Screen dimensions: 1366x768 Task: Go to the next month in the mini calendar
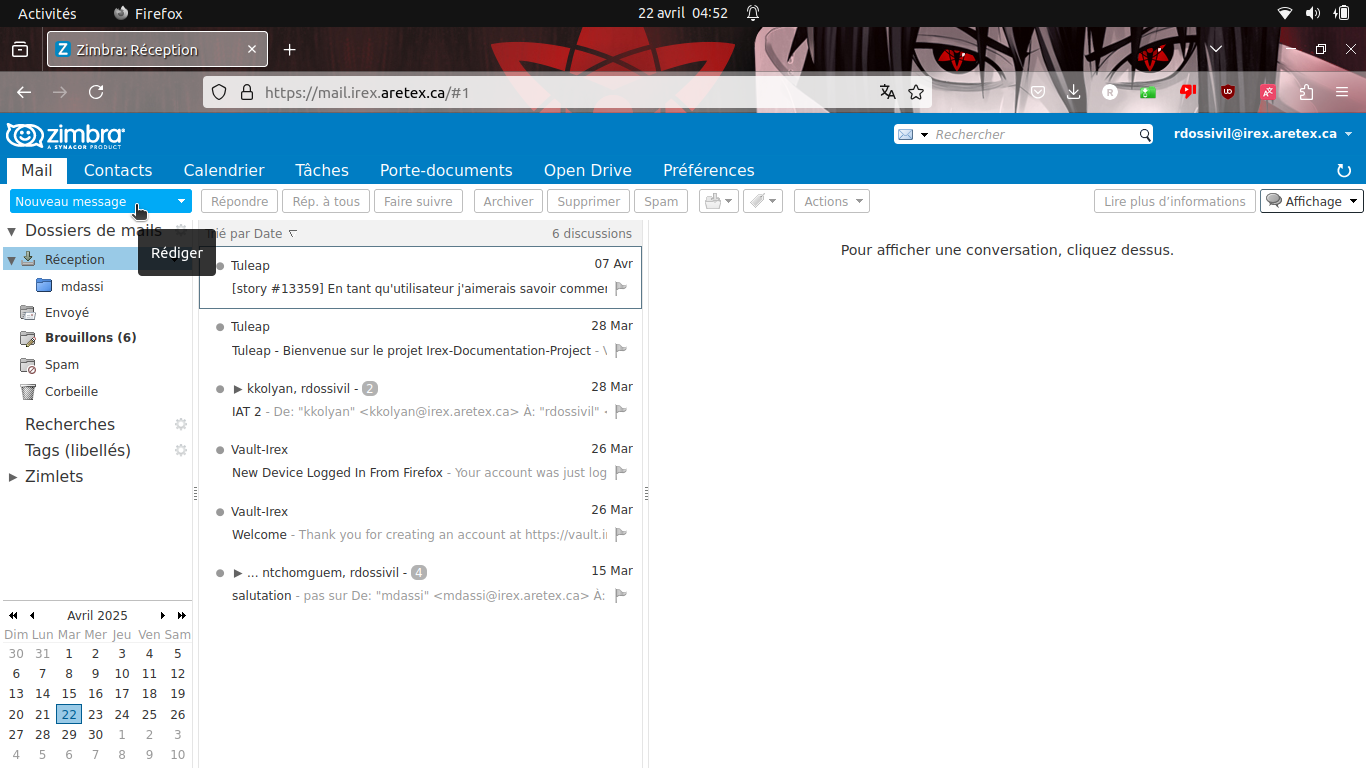[162, 616]
